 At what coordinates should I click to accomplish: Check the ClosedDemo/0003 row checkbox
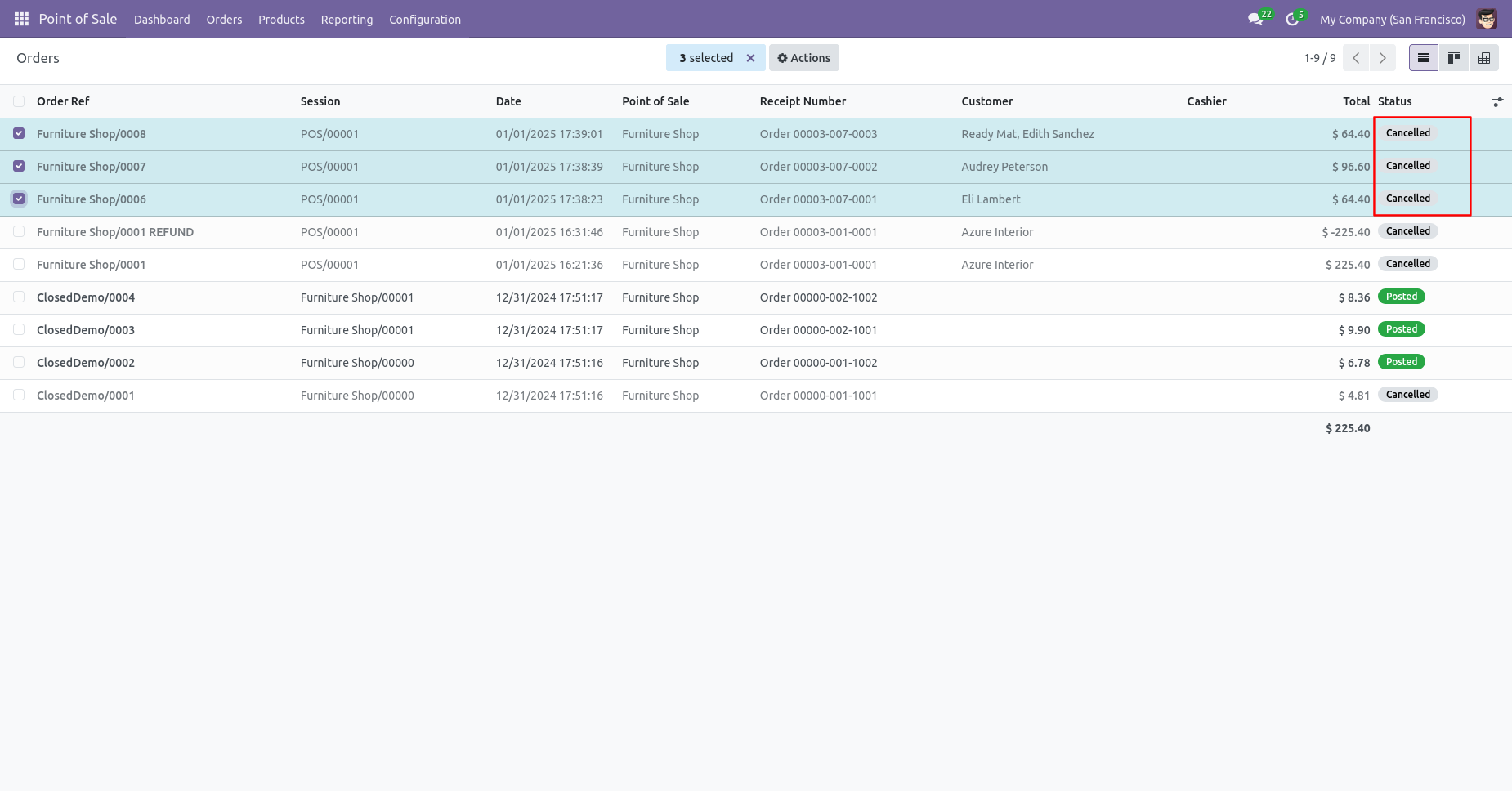pyautogui.click(x=19, y=329)
